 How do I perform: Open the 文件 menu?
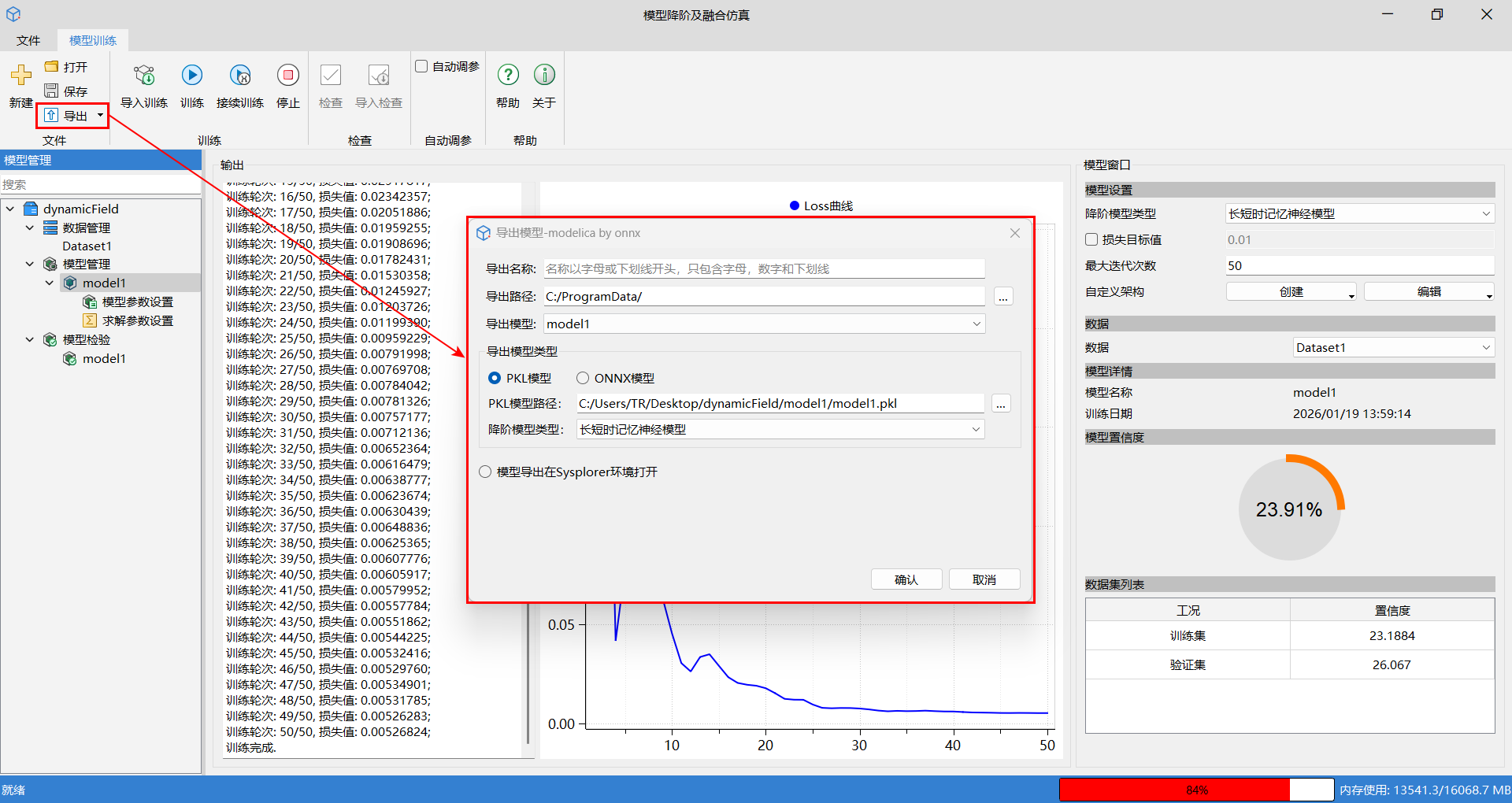(x=28, y=41)
